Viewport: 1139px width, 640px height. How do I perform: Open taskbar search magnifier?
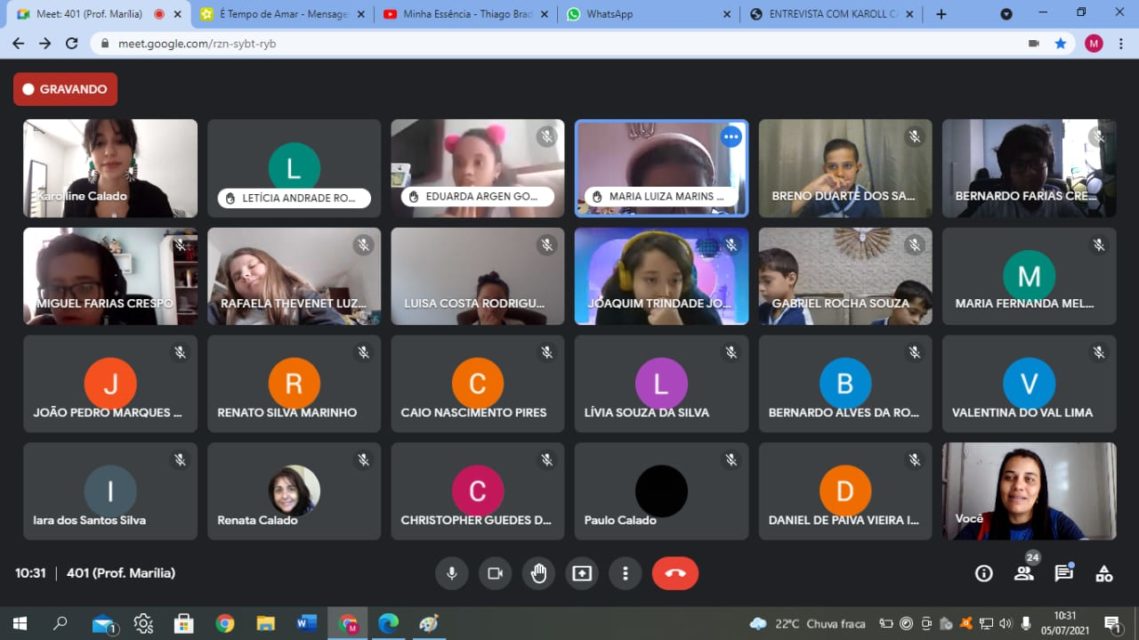click(x=60, y=623)
